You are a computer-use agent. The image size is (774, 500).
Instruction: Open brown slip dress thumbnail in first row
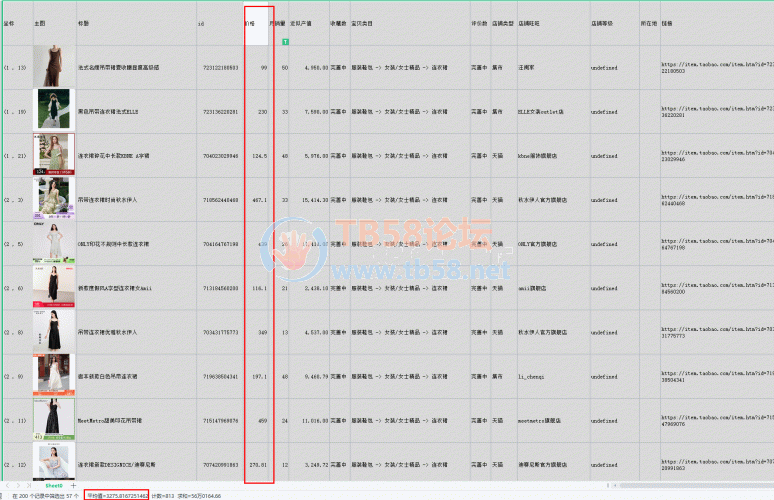[x=45, y=67]
